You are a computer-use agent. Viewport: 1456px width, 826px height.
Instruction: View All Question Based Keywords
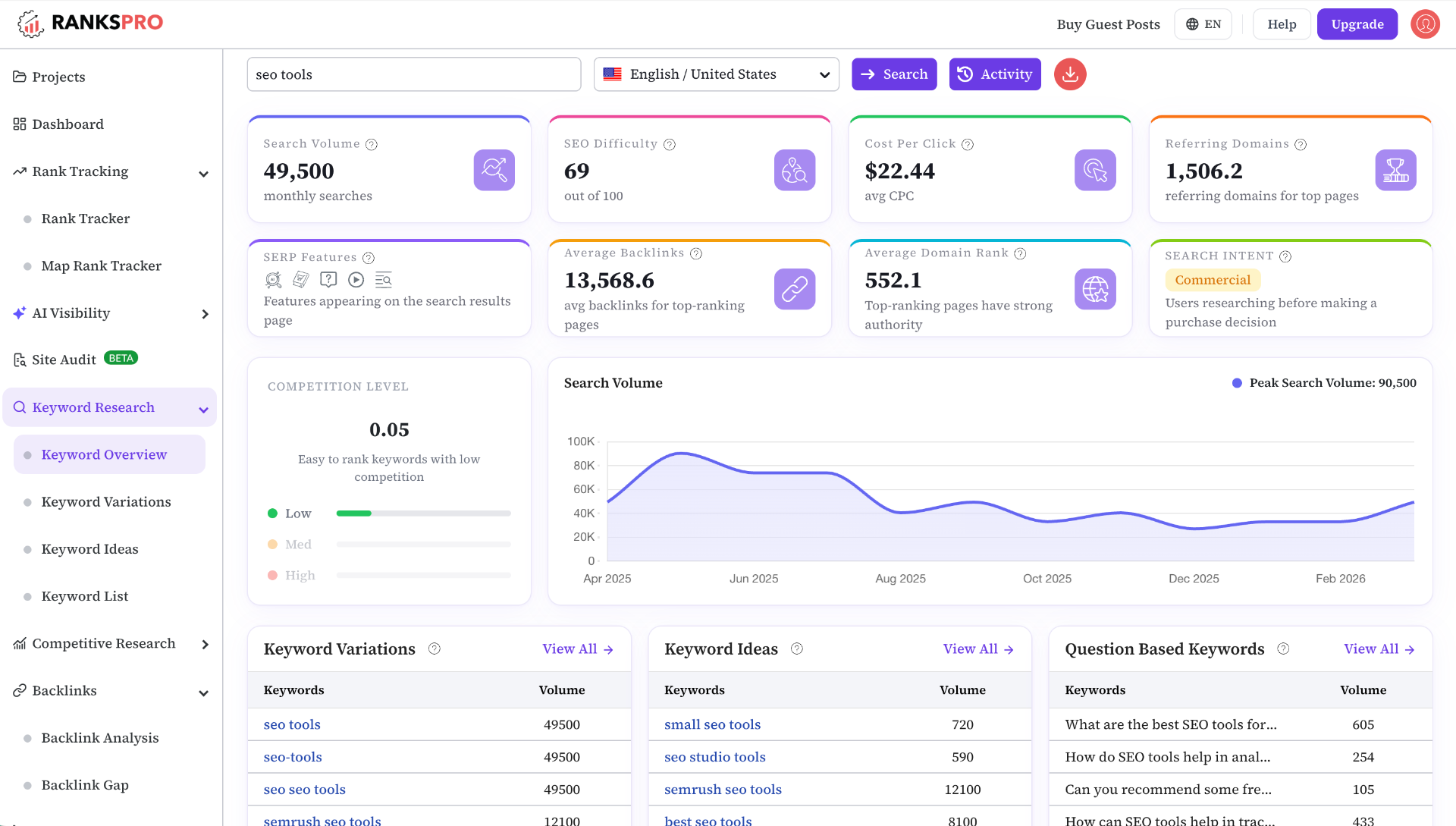(1379, 649)
